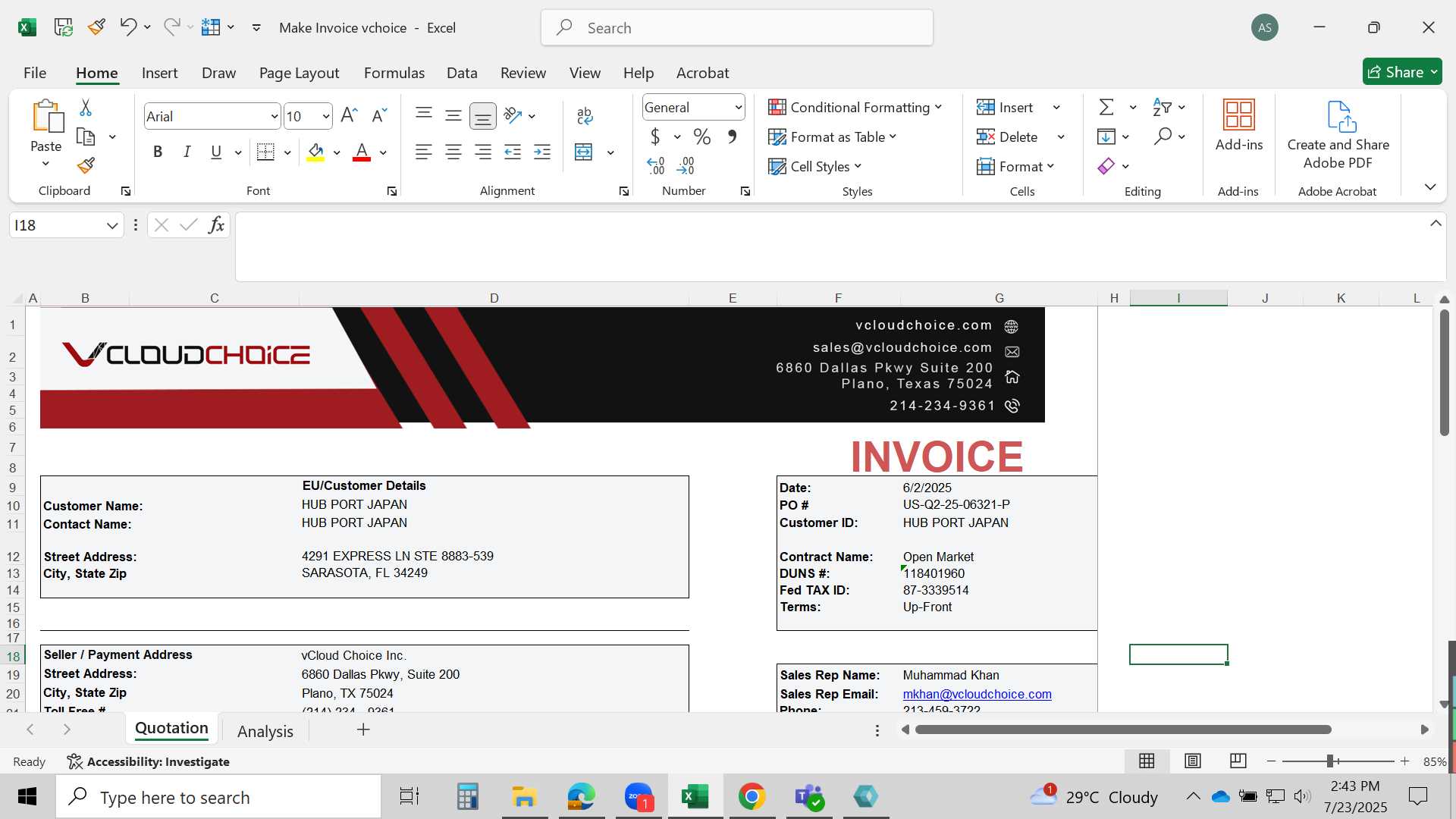Open the Add-ins gallery icon
1456x819 pixels.
[x=1239, y=115]
